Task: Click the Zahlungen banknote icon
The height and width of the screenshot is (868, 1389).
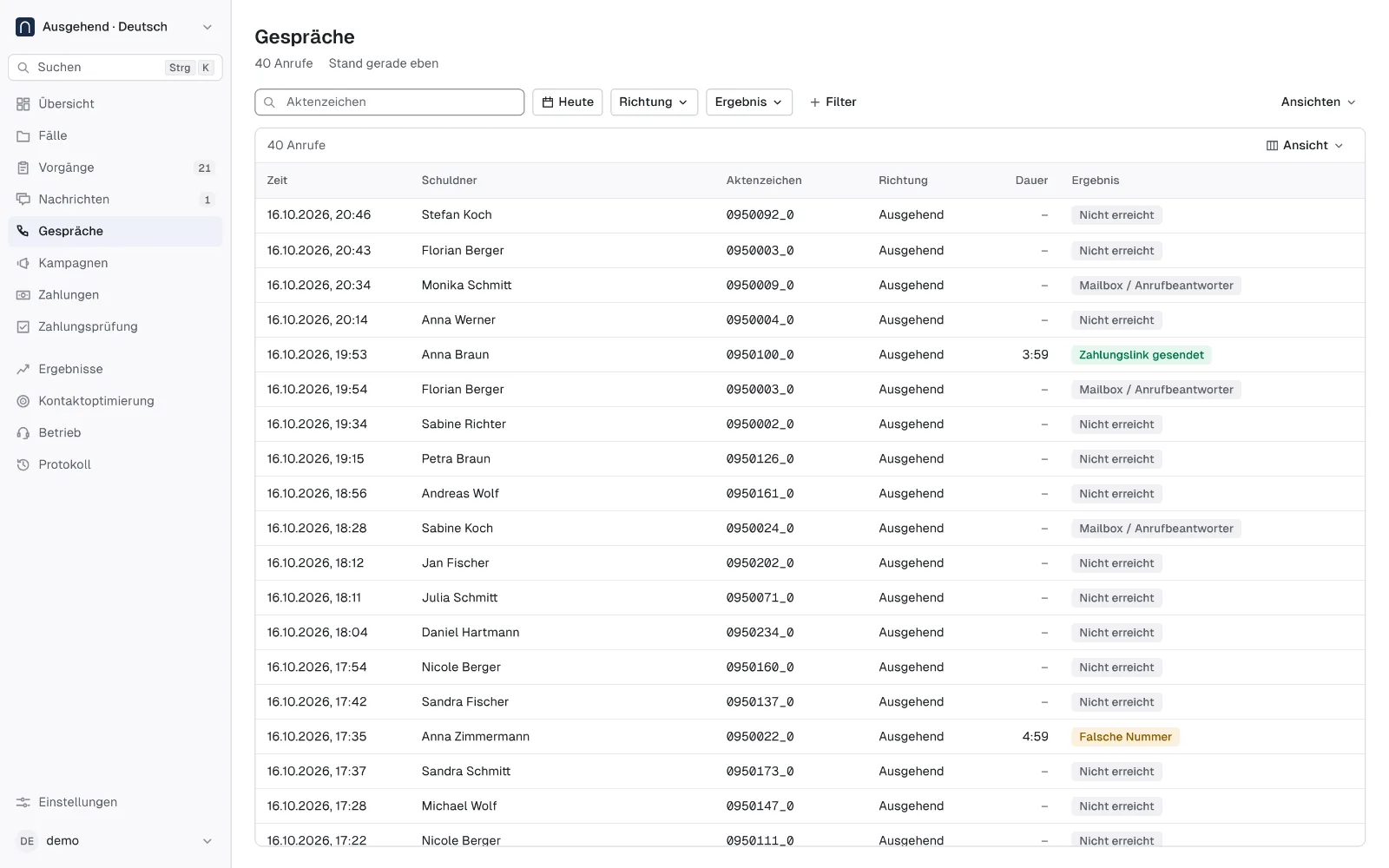Action: pos(23,295)
